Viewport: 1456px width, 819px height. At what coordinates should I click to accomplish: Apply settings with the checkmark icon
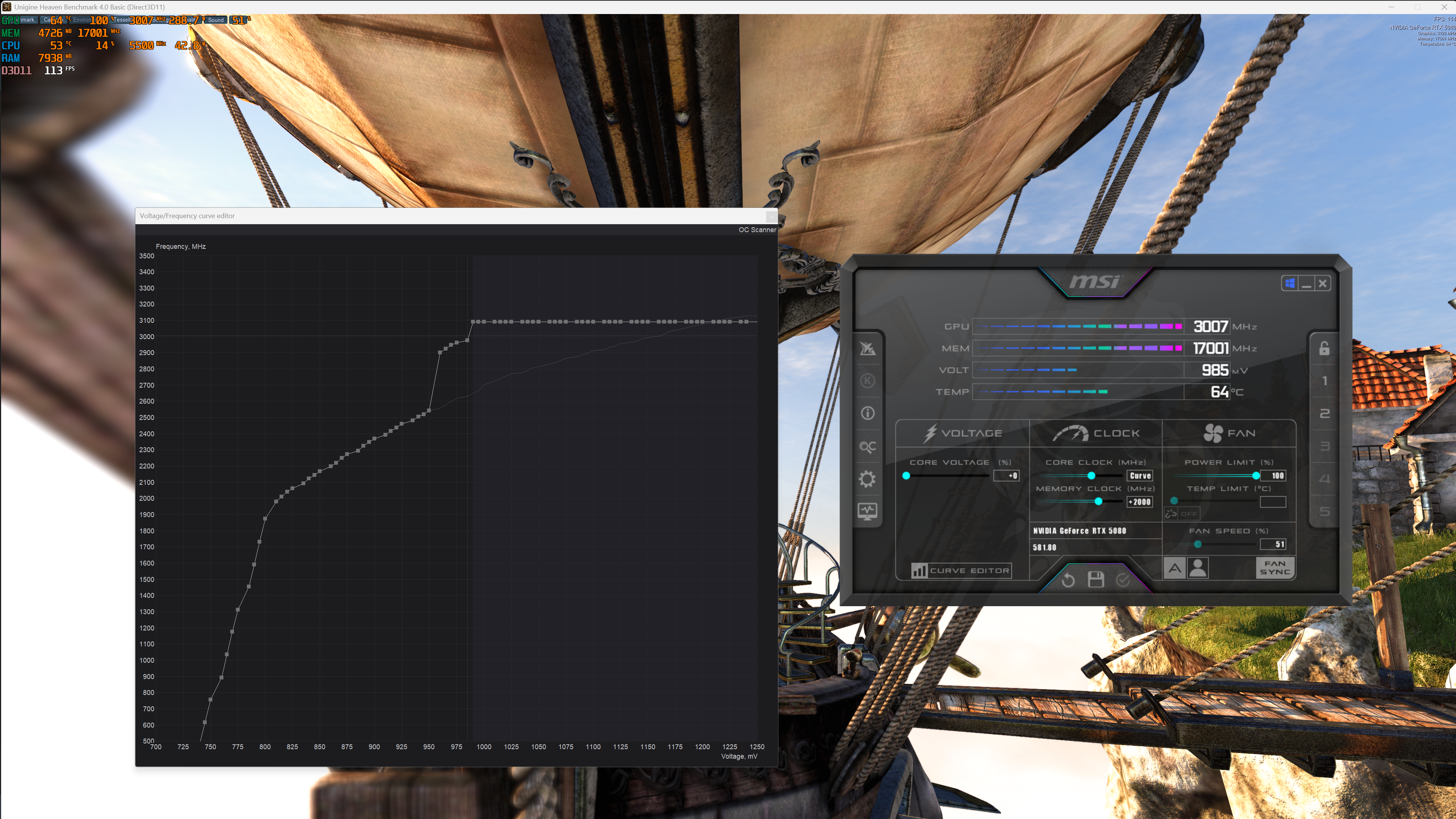point(1123,580)
